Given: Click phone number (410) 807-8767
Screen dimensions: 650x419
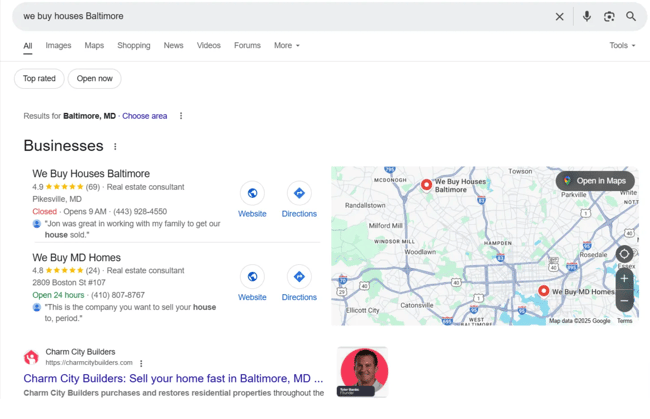Looking at the screenshot, I should [x=118, y=295].
